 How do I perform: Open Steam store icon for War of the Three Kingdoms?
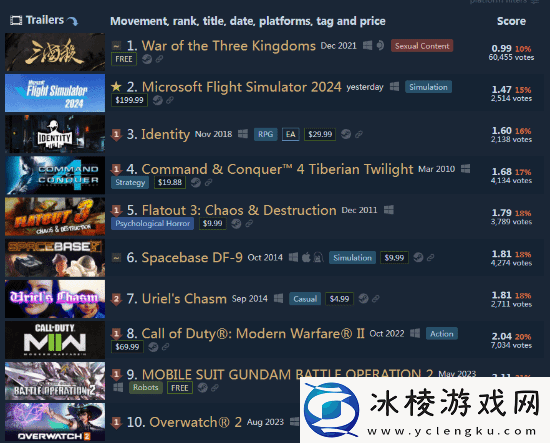tap(147, 59)
